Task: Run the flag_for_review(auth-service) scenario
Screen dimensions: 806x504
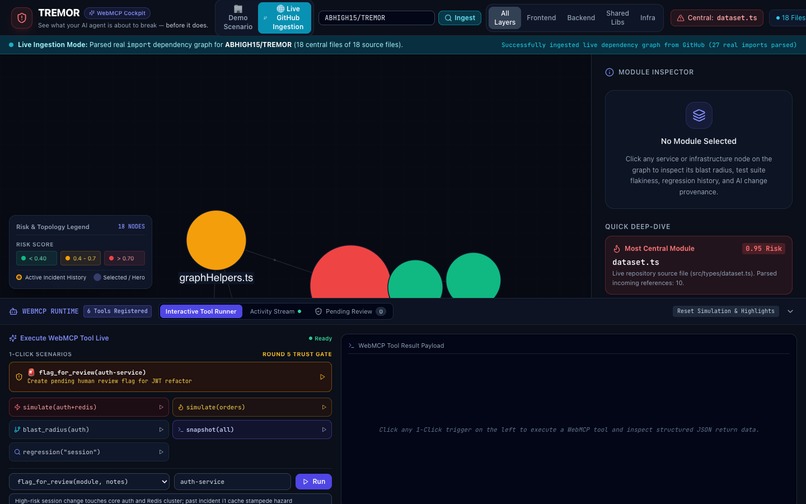Action: click(170, 377)
